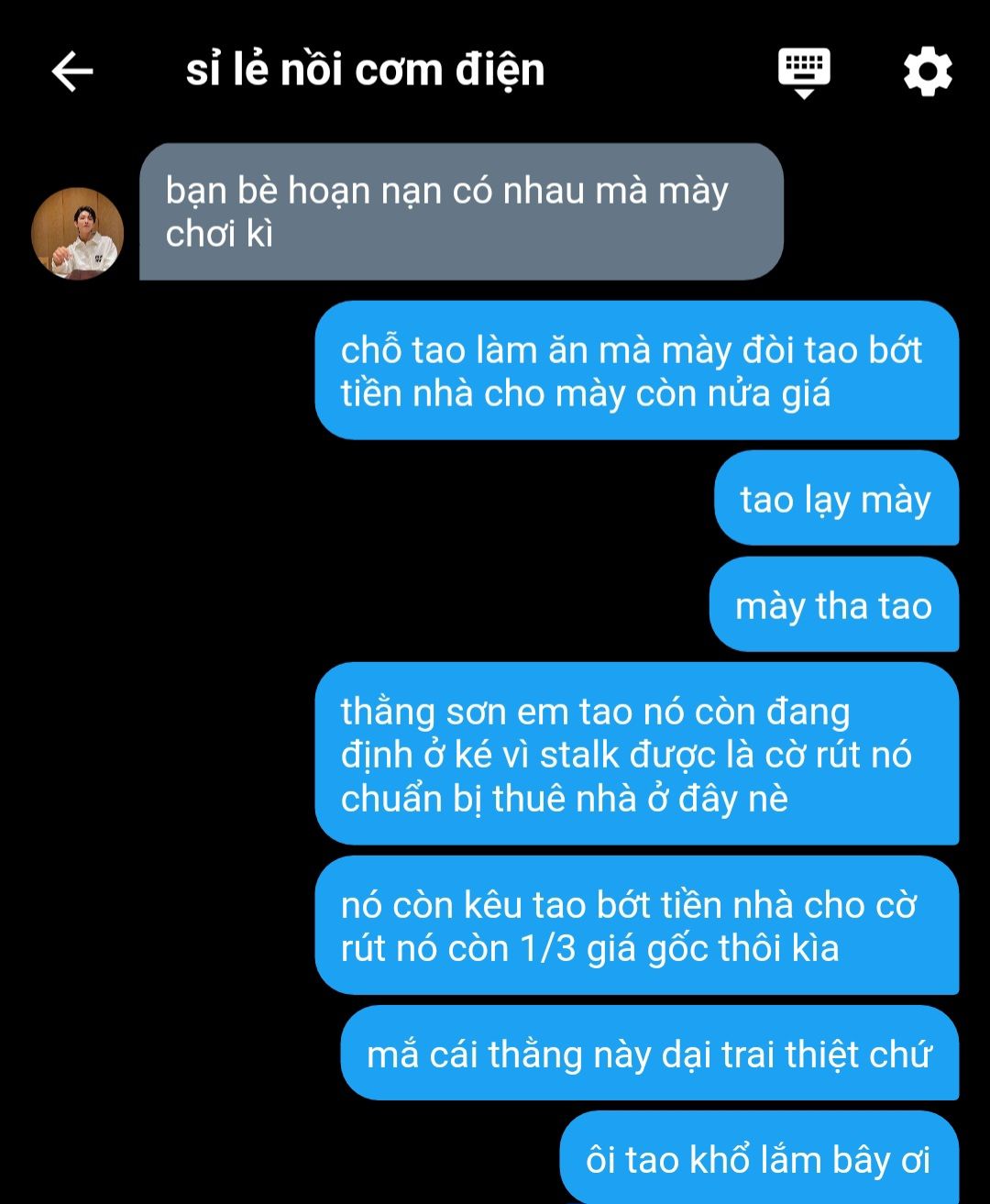The height and width of the screenshot is (1204, 990).
Task: Tap the keyboard icon in header
Action: click(804, 72)
